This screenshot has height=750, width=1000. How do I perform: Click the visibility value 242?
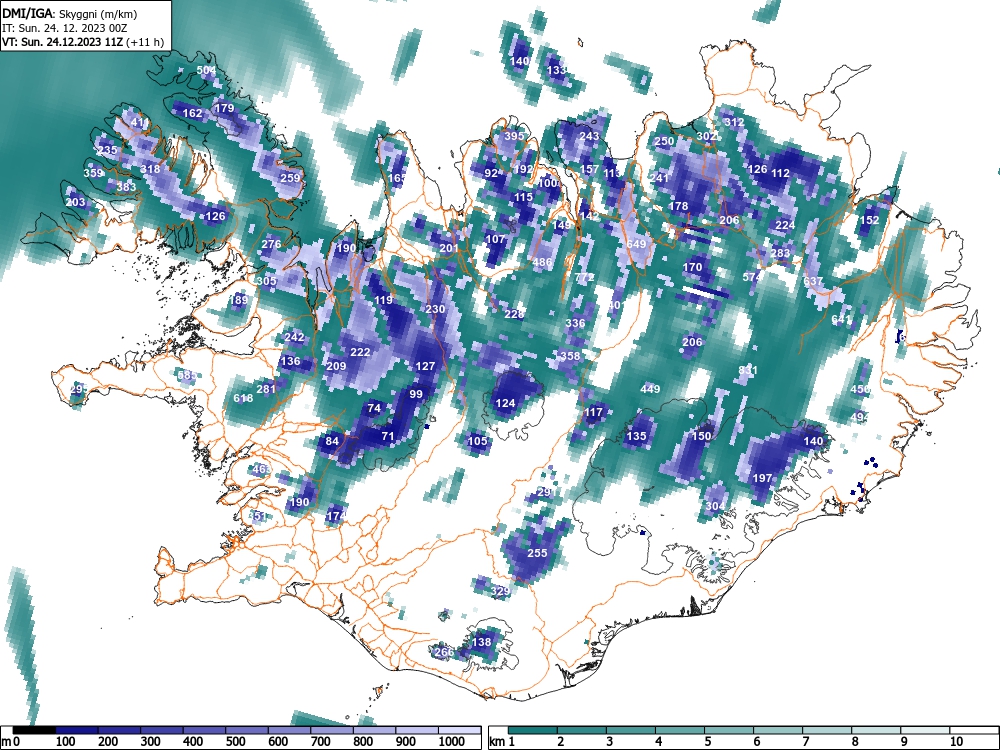tap(294, 337)
